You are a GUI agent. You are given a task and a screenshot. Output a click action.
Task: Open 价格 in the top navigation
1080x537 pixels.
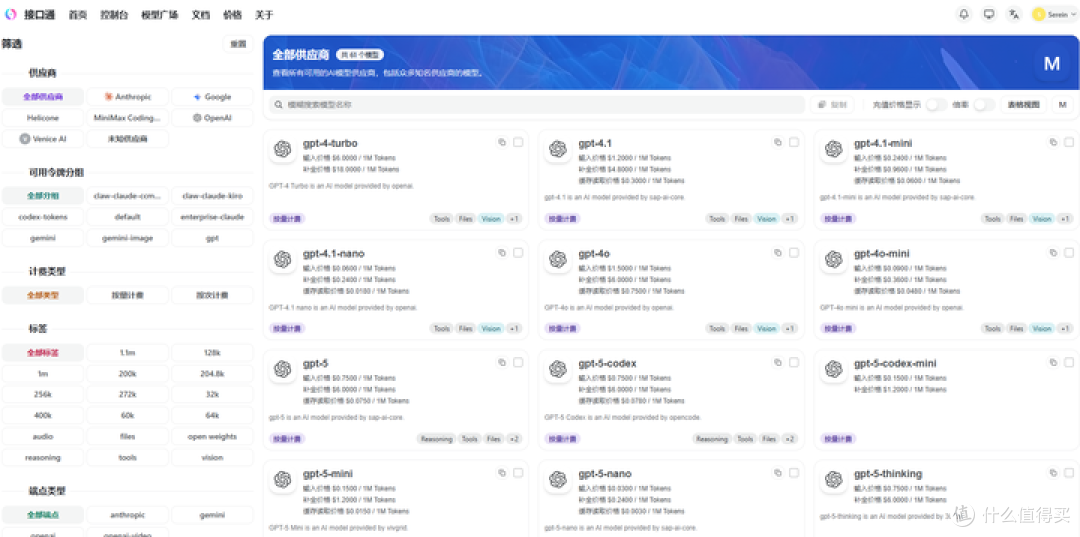(233, 14)
